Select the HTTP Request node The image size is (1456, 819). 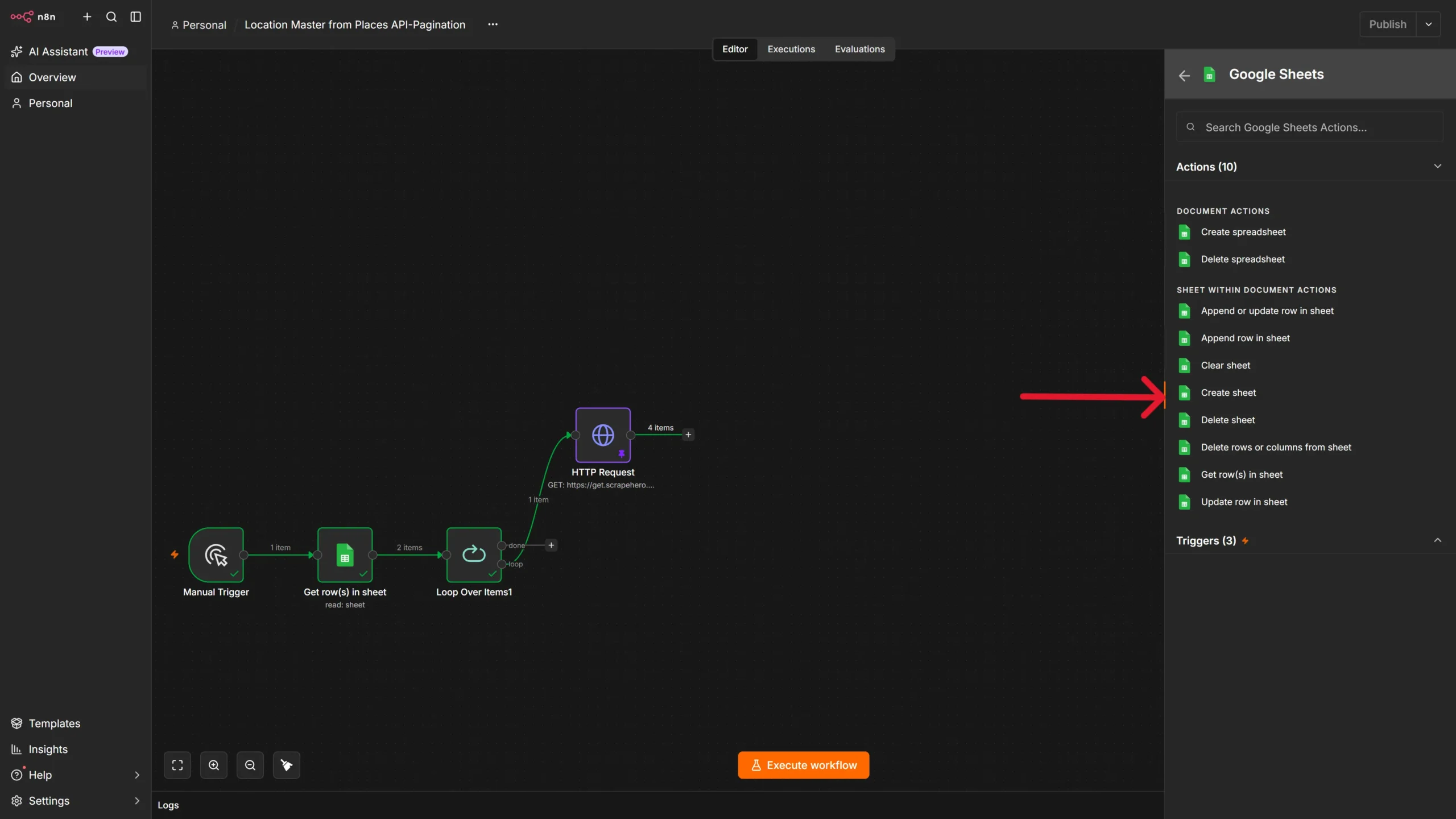603,435
